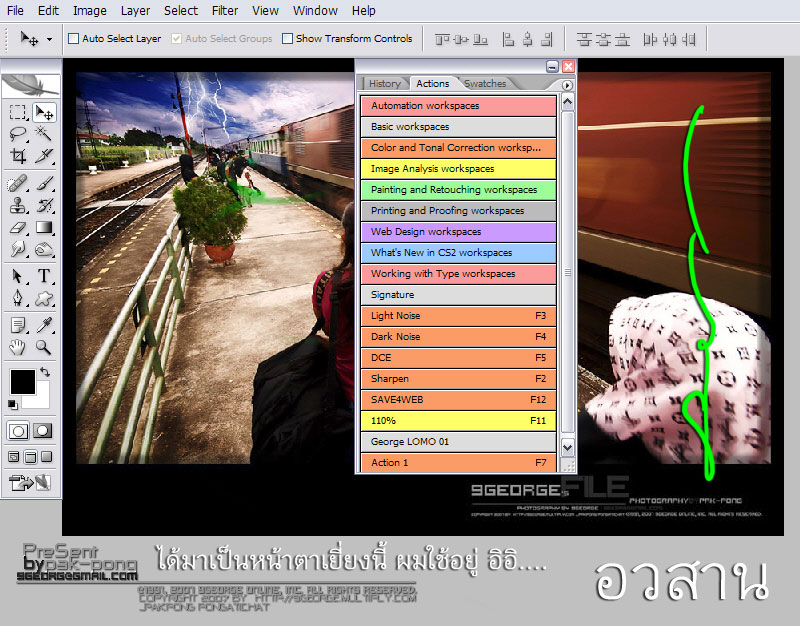Select the Zoom tool
The height and width of the screenshot is (626, 800).
(44, 347)
